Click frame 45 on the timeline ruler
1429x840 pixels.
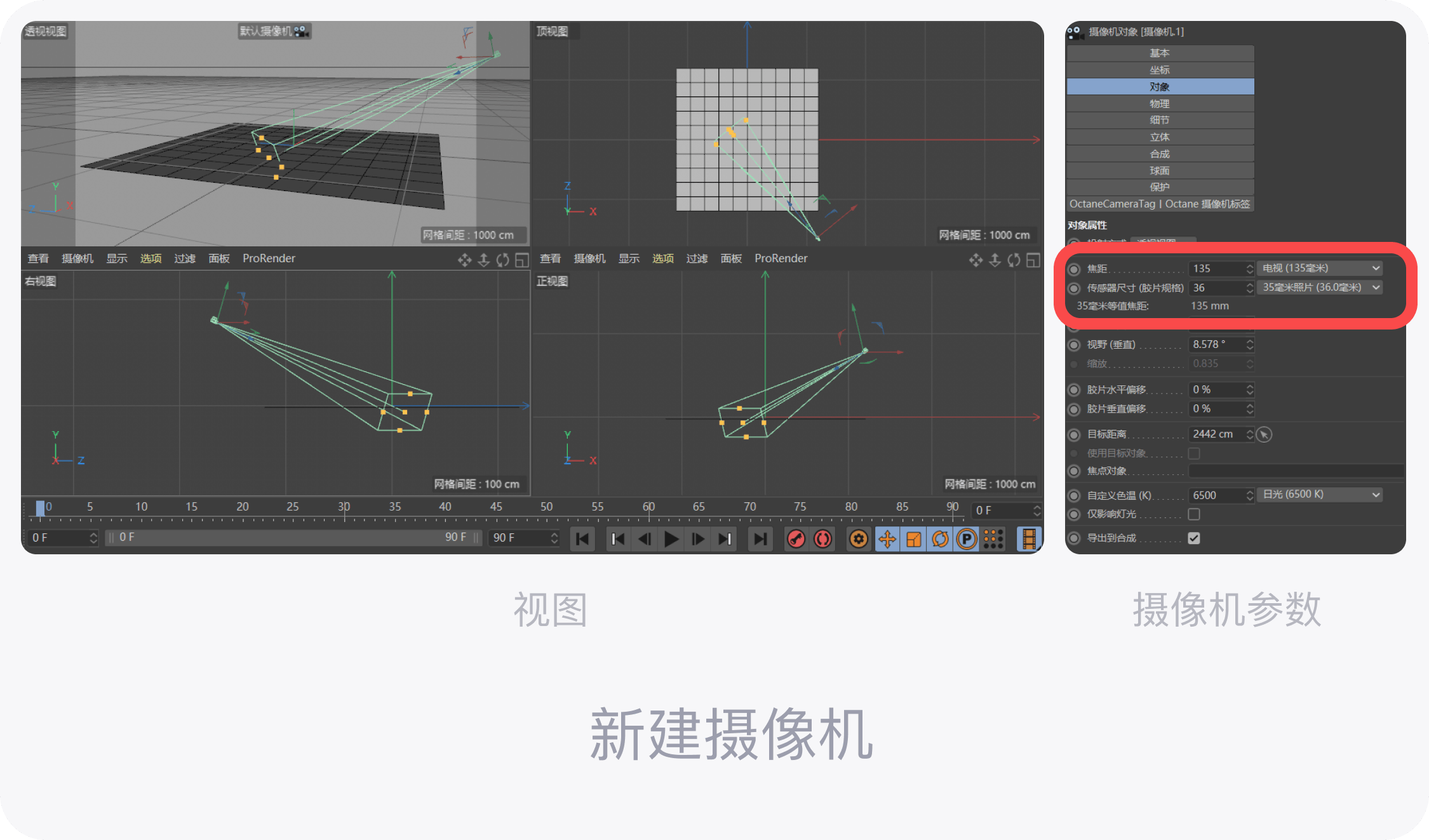496,507
